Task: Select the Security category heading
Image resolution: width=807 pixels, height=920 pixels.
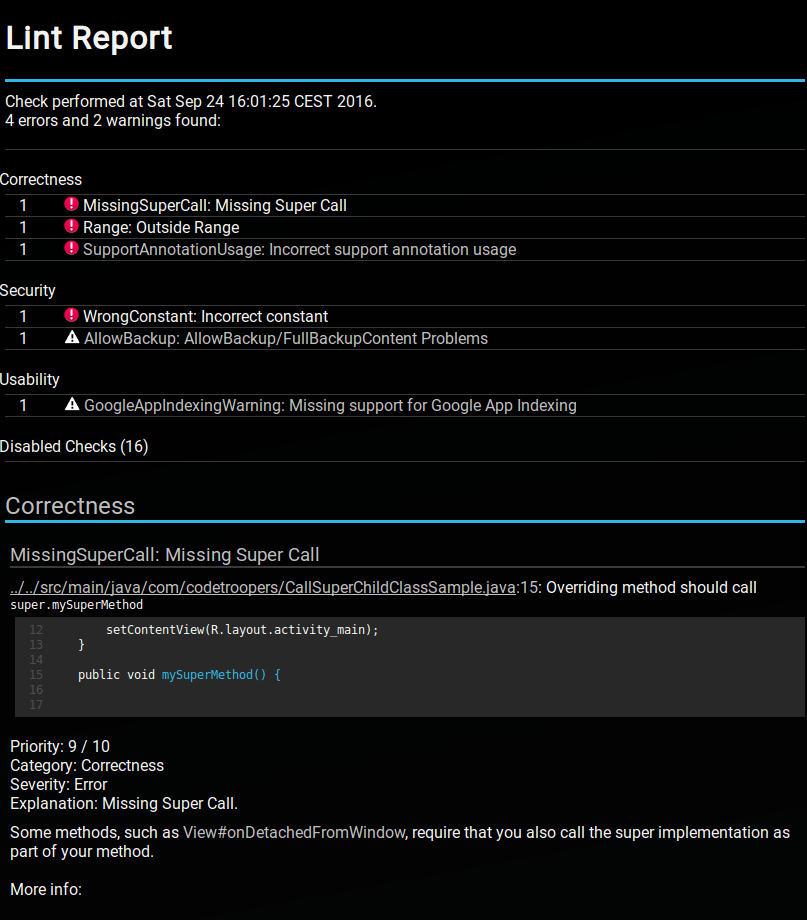Action: click(x=28, y=290)
